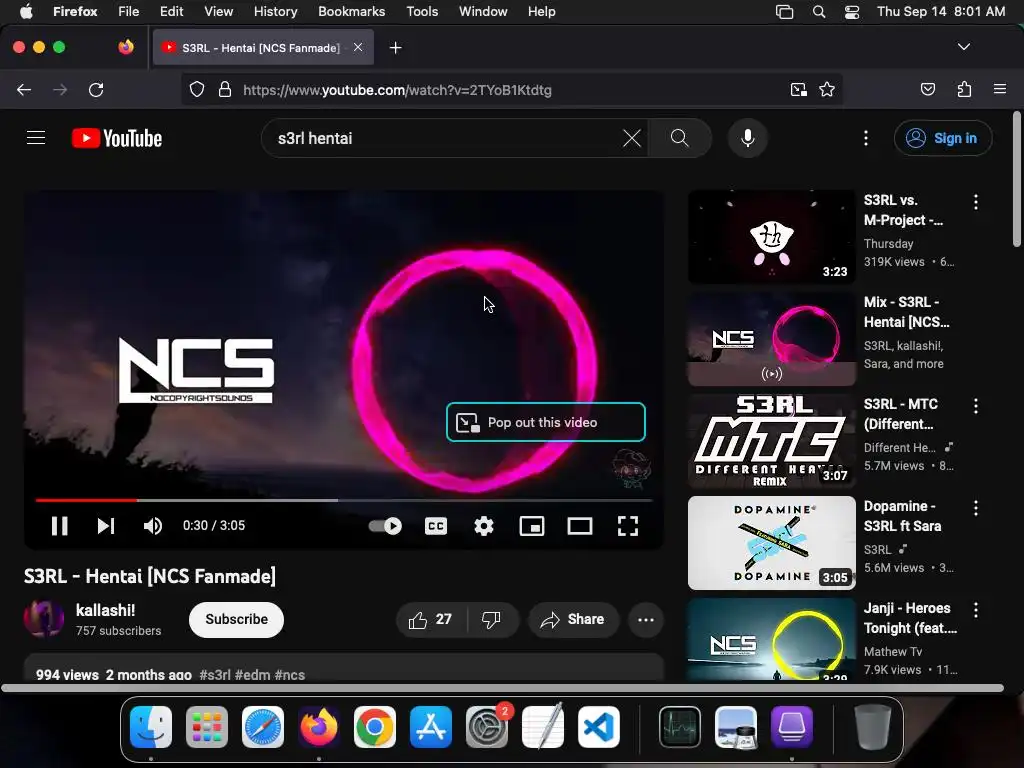Open the History menu
Screen dimensions: 1024x768
pyautogui.click(x=275, y=11)
